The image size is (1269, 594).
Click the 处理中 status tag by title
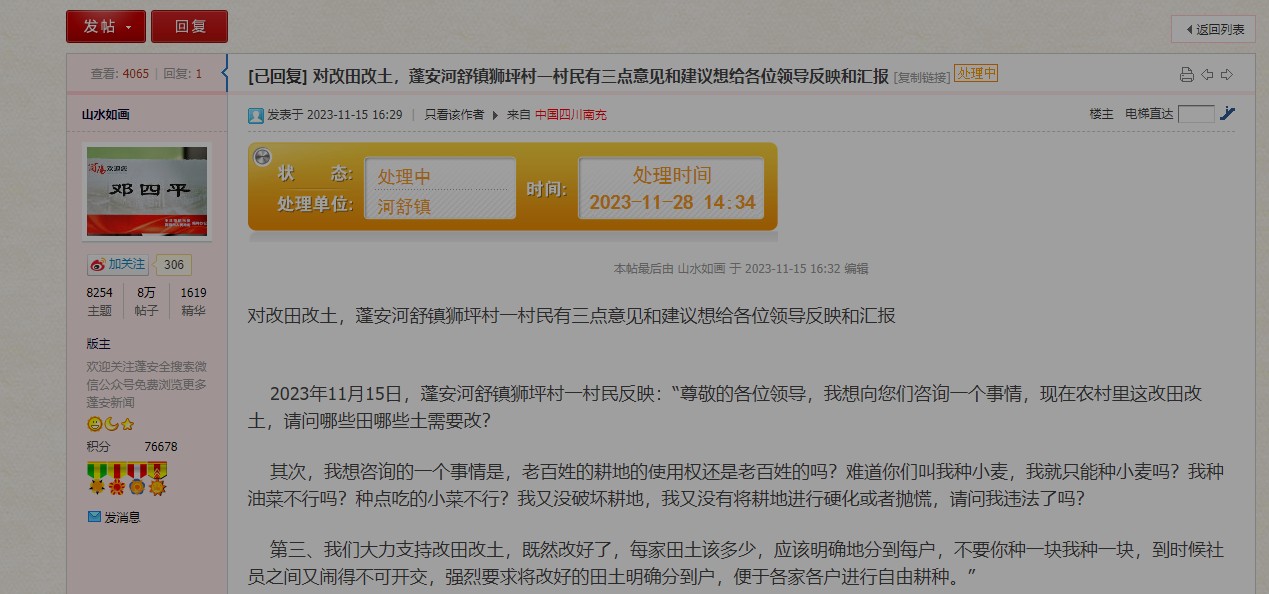click(x=975, y=74)
